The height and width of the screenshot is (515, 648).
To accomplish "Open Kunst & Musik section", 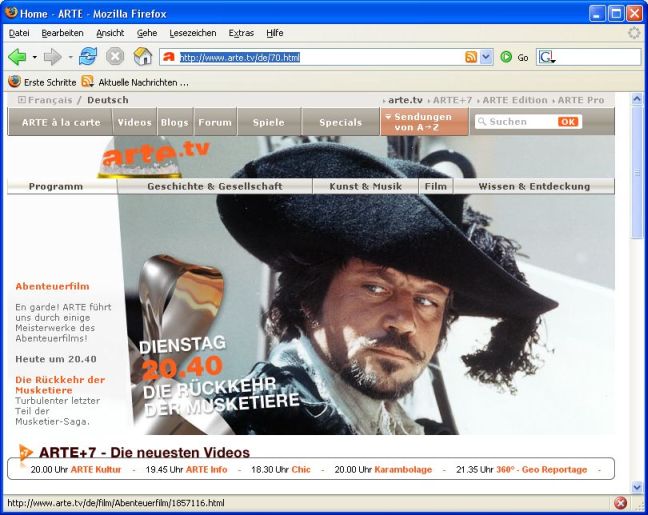I will [365, 186].
